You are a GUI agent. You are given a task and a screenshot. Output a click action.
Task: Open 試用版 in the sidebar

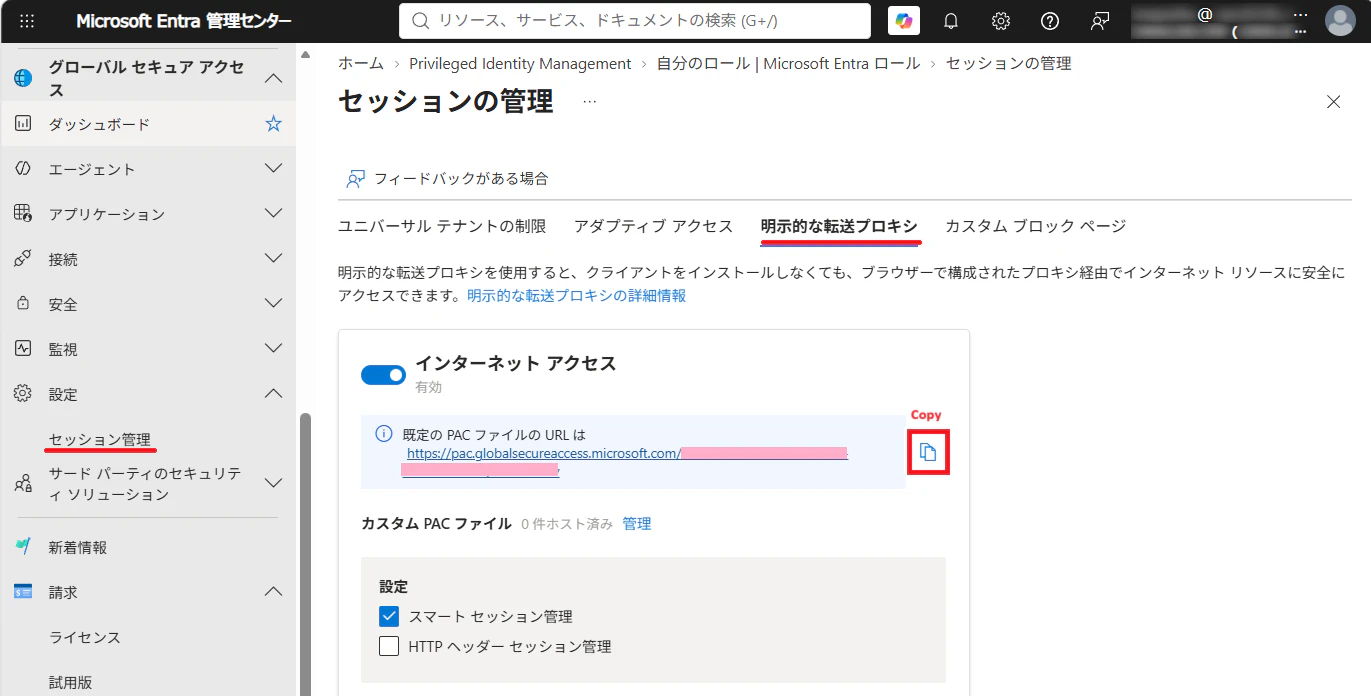[x=71, y=682]
